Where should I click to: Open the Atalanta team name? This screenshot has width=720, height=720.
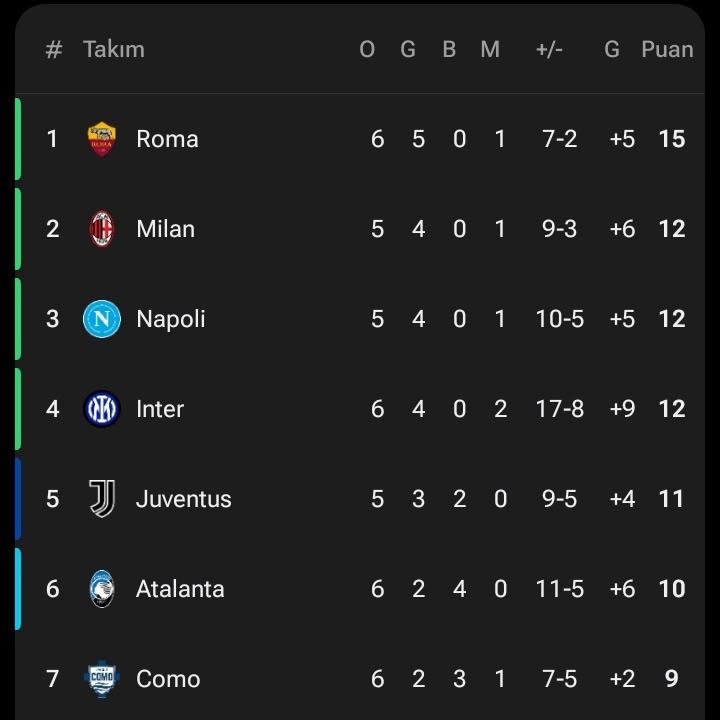click(x=180, y=589)
